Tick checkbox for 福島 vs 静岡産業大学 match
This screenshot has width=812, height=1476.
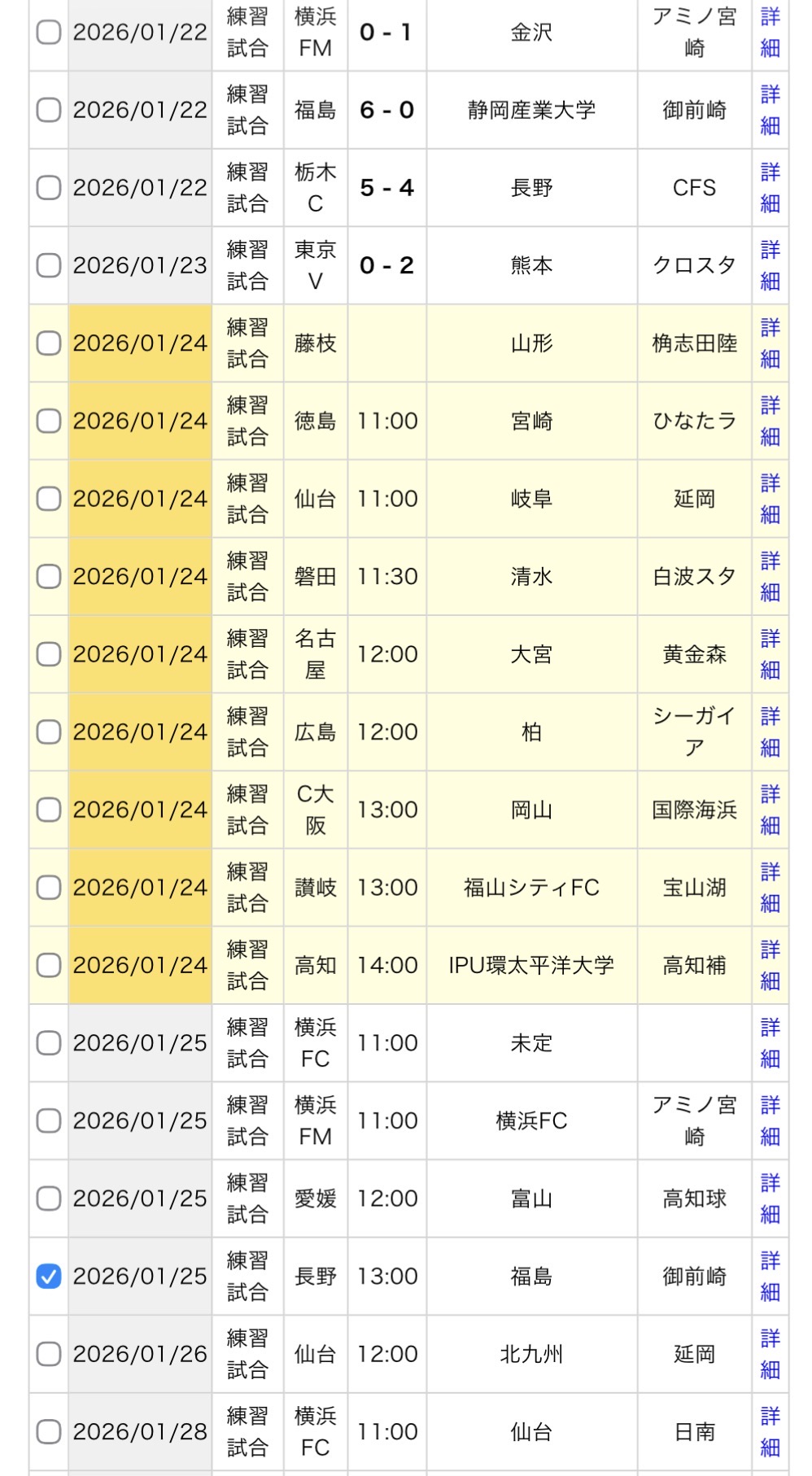[49, 110]
